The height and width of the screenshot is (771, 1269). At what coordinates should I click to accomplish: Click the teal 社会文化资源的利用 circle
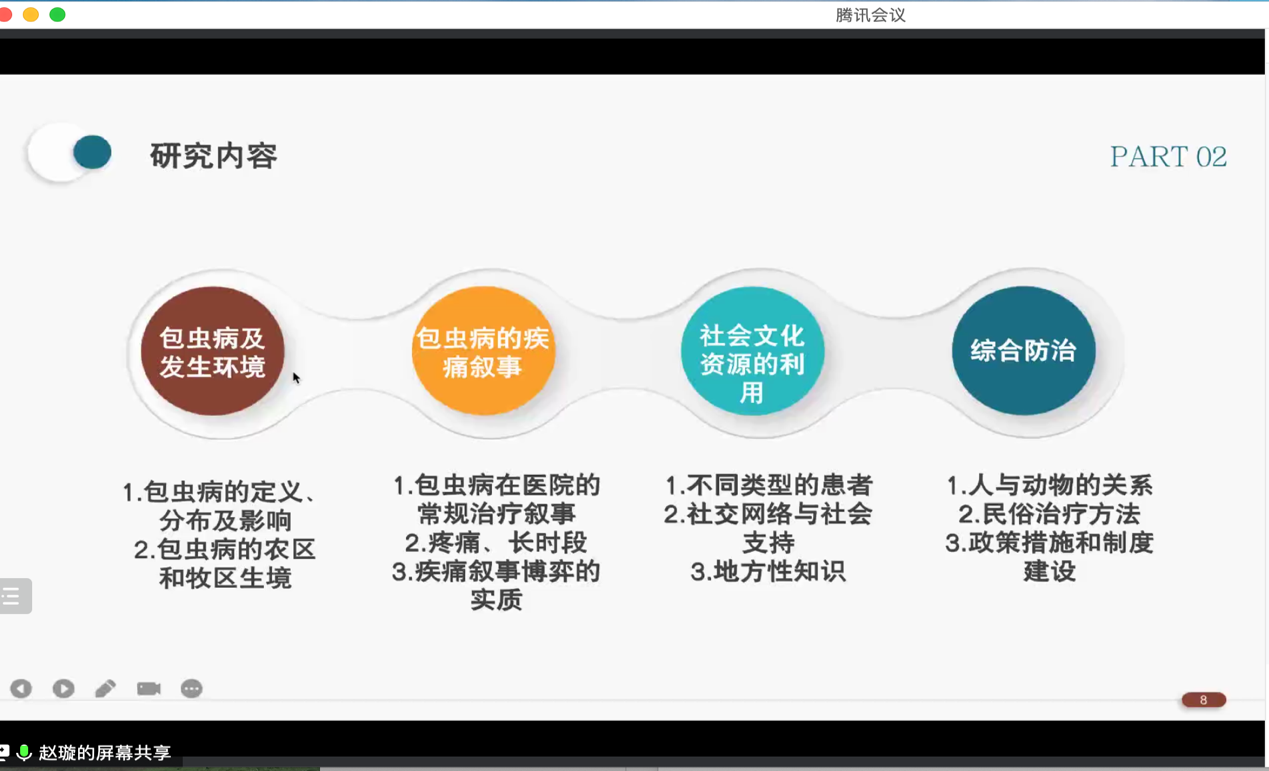752,352
